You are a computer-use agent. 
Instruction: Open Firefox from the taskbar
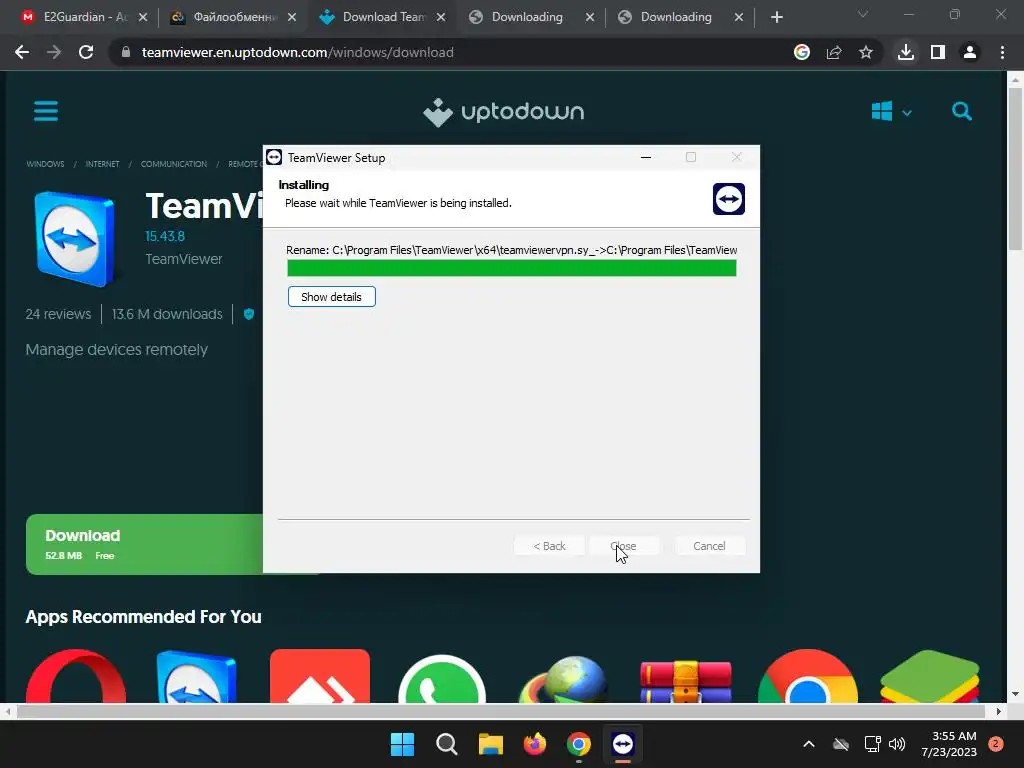[535, 744]
